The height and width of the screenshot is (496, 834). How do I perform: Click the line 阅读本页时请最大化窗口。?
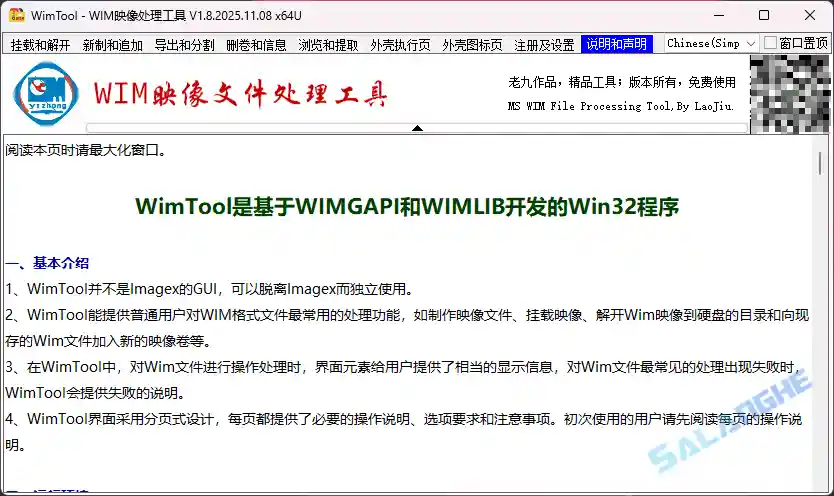pos(86,150)
